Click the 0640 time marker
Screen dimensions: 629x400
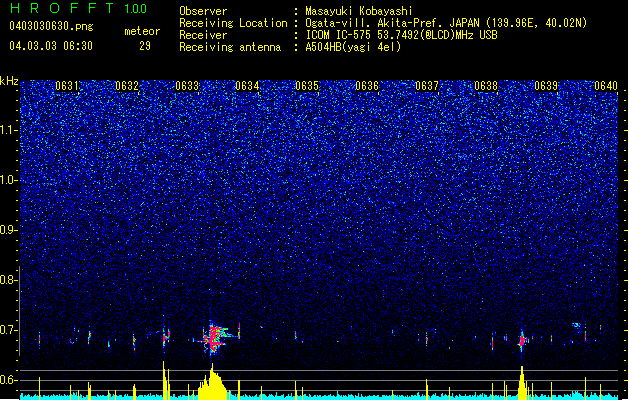pyautogui.click(x=606, y=86)
